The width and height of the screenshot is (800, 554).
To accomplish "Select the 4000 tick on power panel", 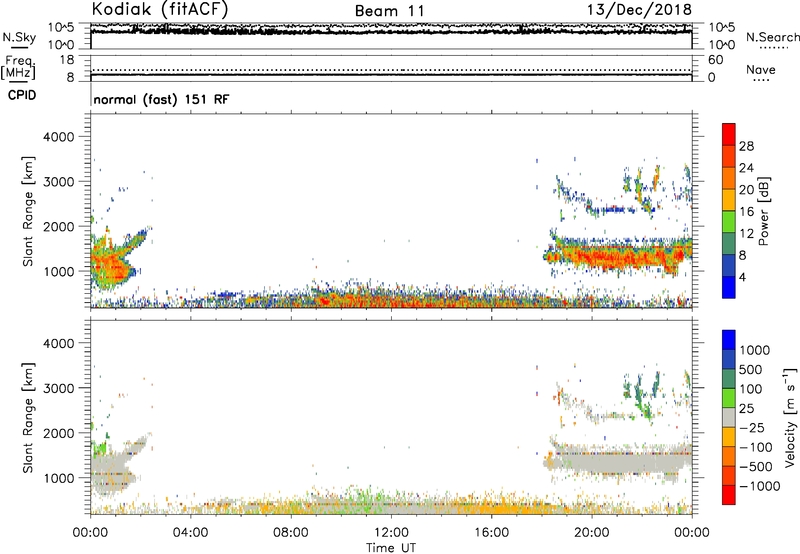I will coord(58,137).
